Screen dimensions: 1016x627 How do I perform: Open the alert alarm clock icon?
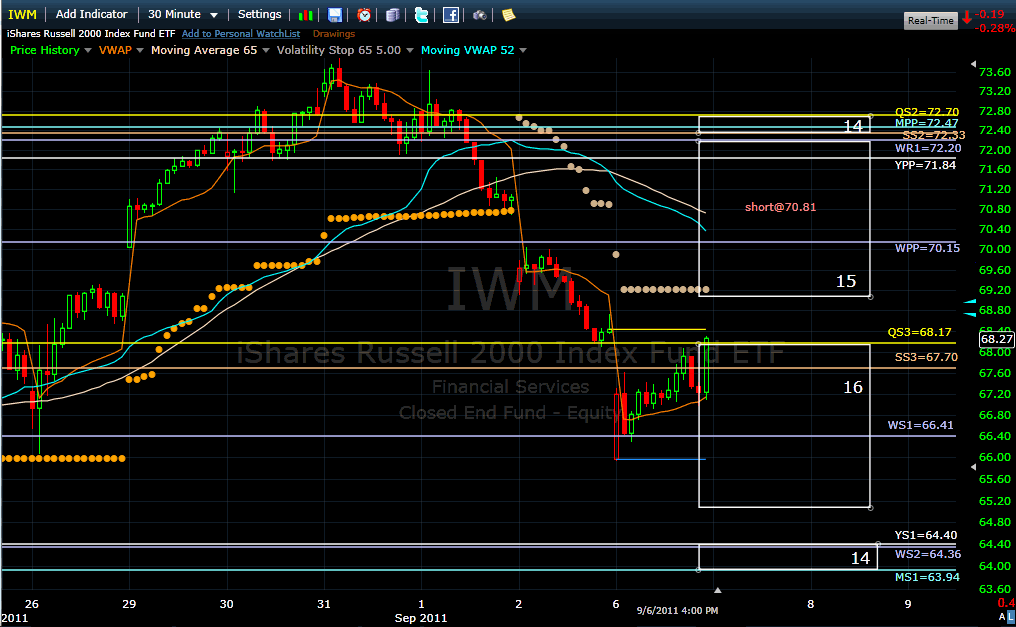coord(363,15)
